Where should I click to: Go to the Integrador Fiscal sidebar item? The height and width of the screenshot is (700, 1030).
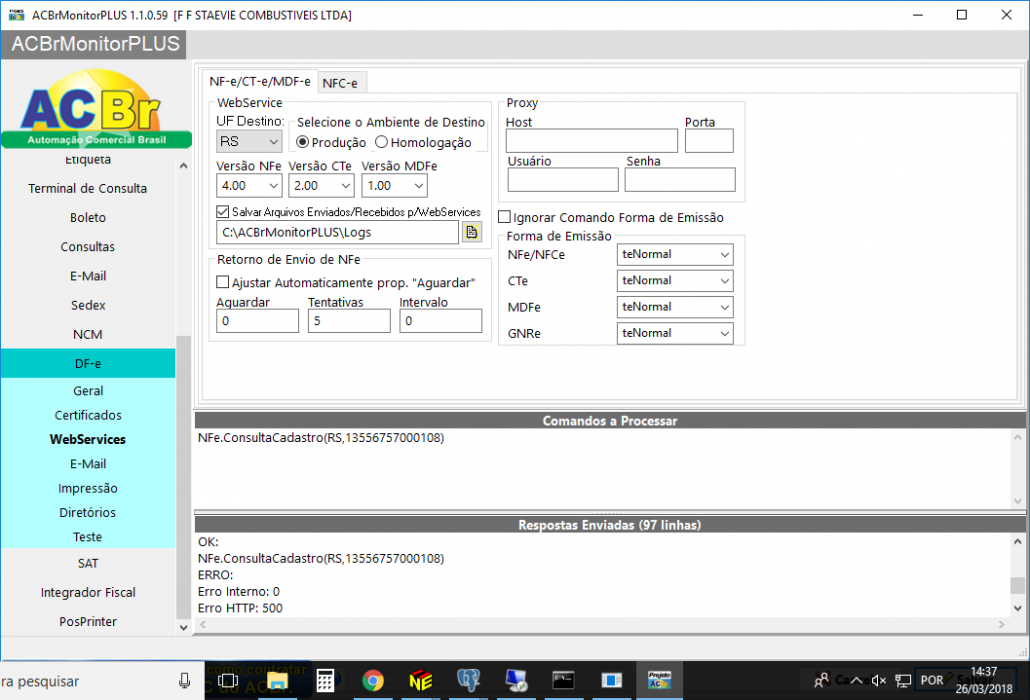(88, 592)
